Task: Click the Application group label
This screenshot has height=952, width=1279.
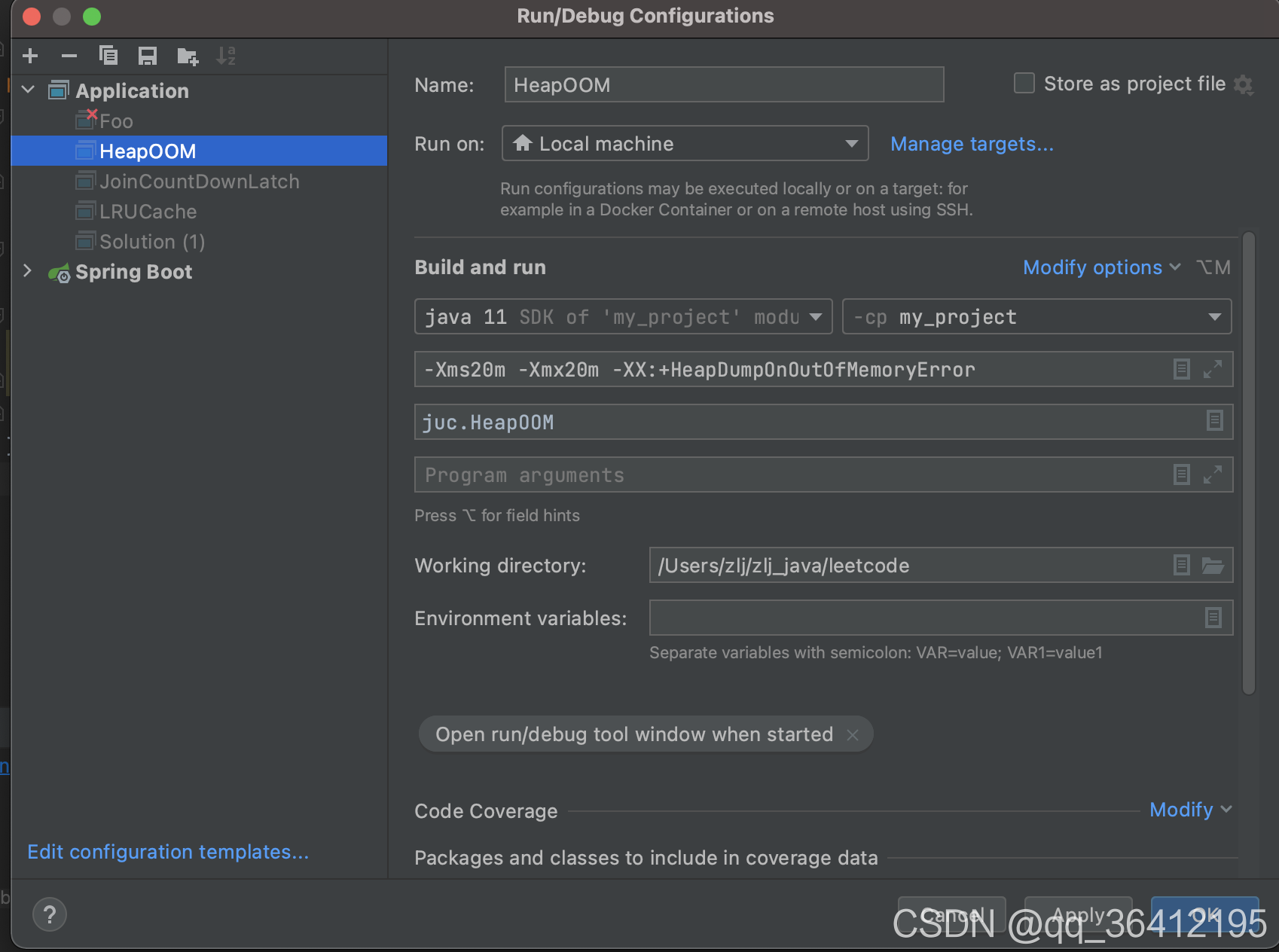Action: 133,91
